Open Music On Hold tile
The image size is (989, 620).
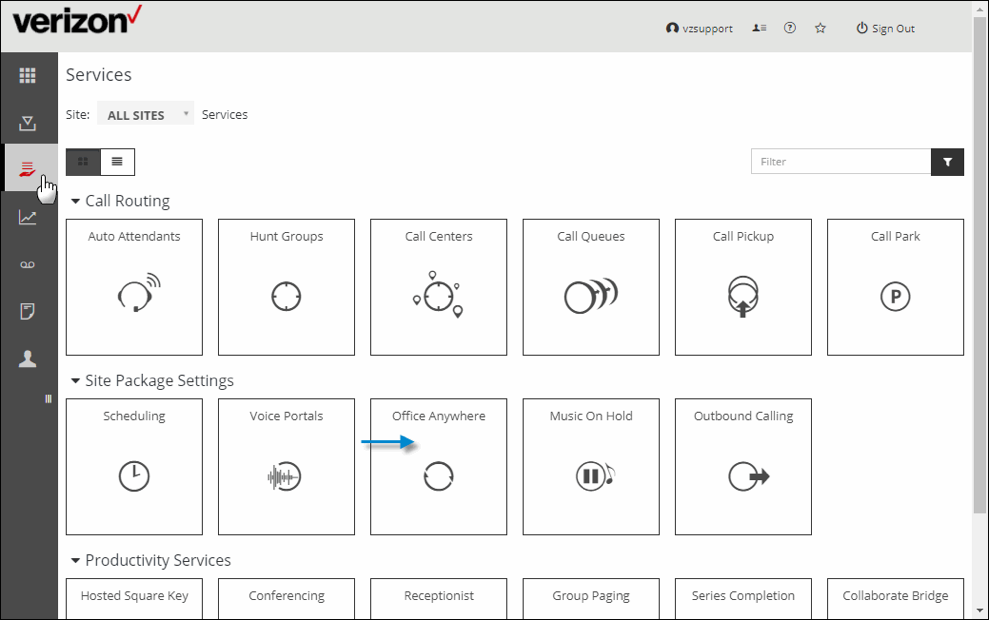coord(590,467)
